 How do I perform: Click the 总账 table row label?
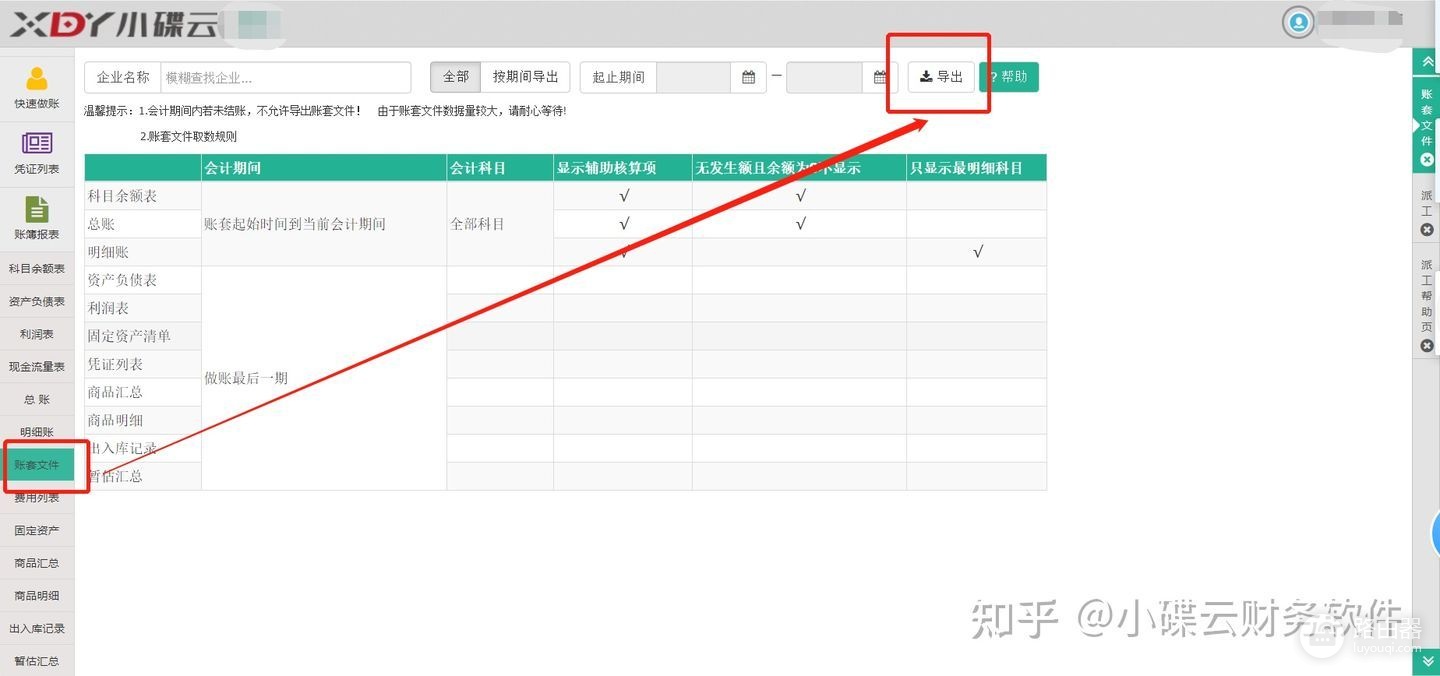[101, 224]
